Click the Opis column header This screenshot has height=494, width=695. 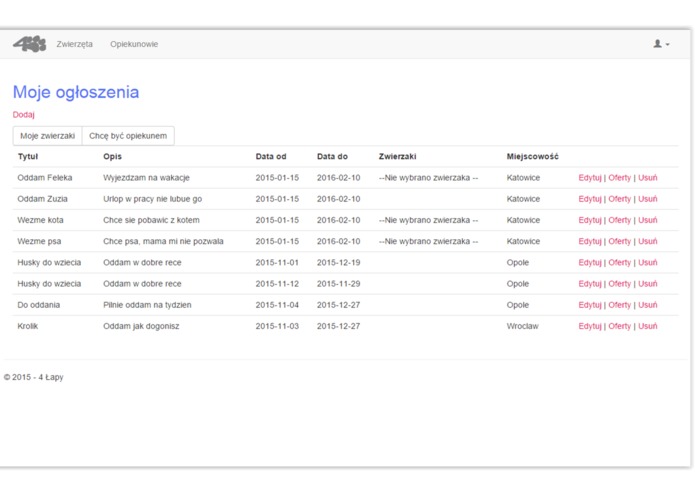coord(112,156)
